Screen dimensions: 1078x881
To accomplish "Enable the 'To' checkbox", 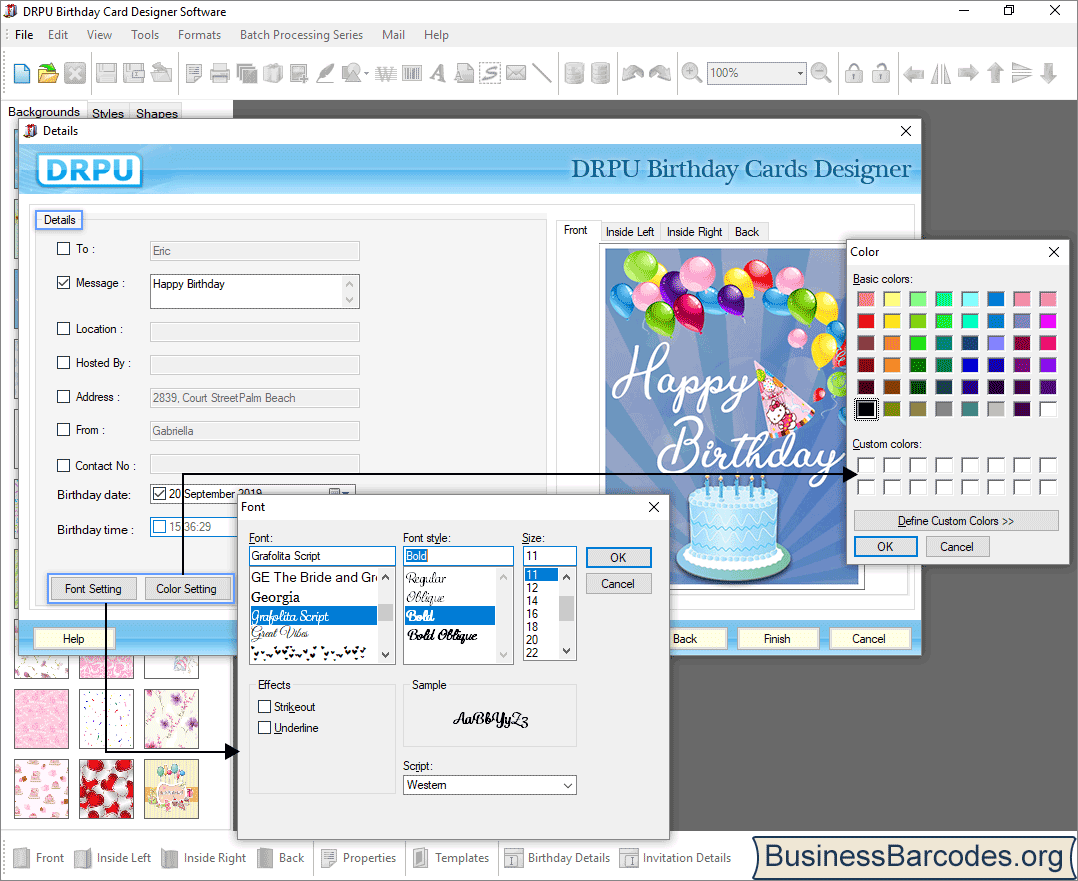I will (x=63, y=249).
